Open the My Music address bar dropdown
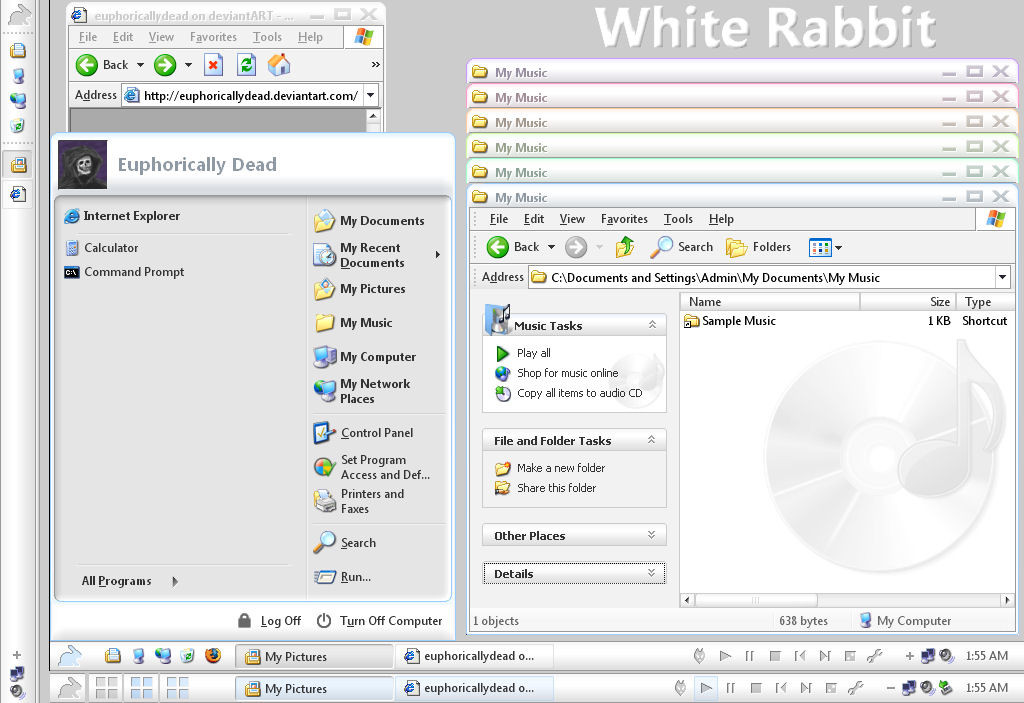This screenshot has height=703, width=1024. tap(1002, 277)
